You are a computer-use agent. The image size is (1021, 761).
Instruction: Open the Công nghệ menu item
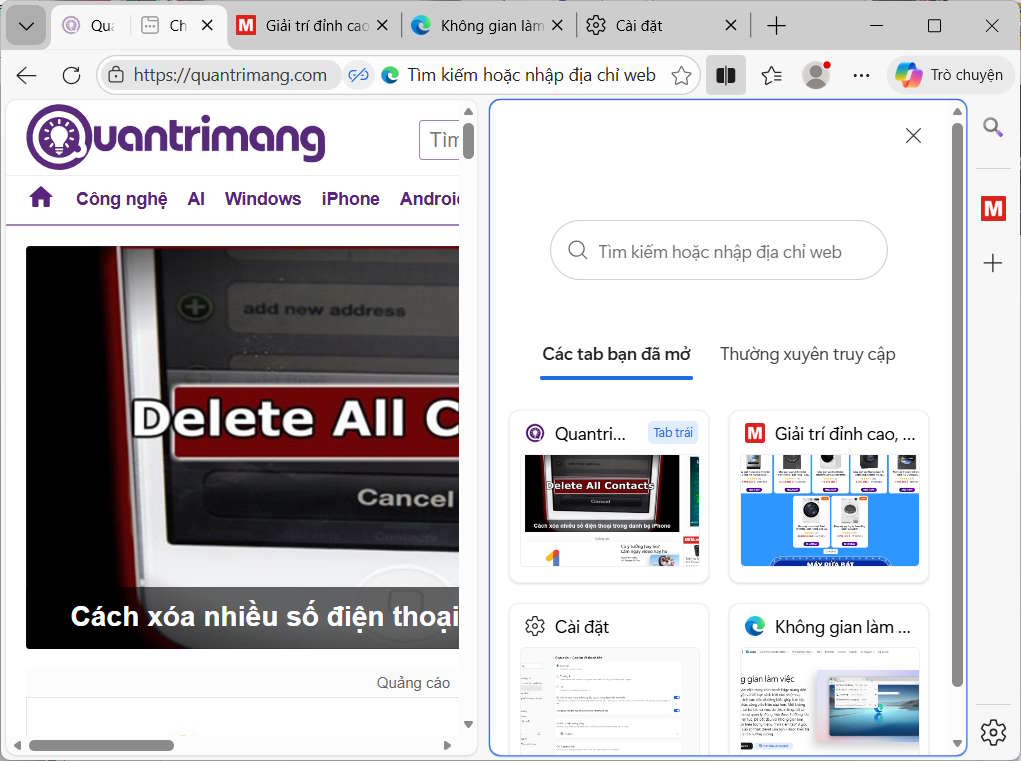[122, 199]
